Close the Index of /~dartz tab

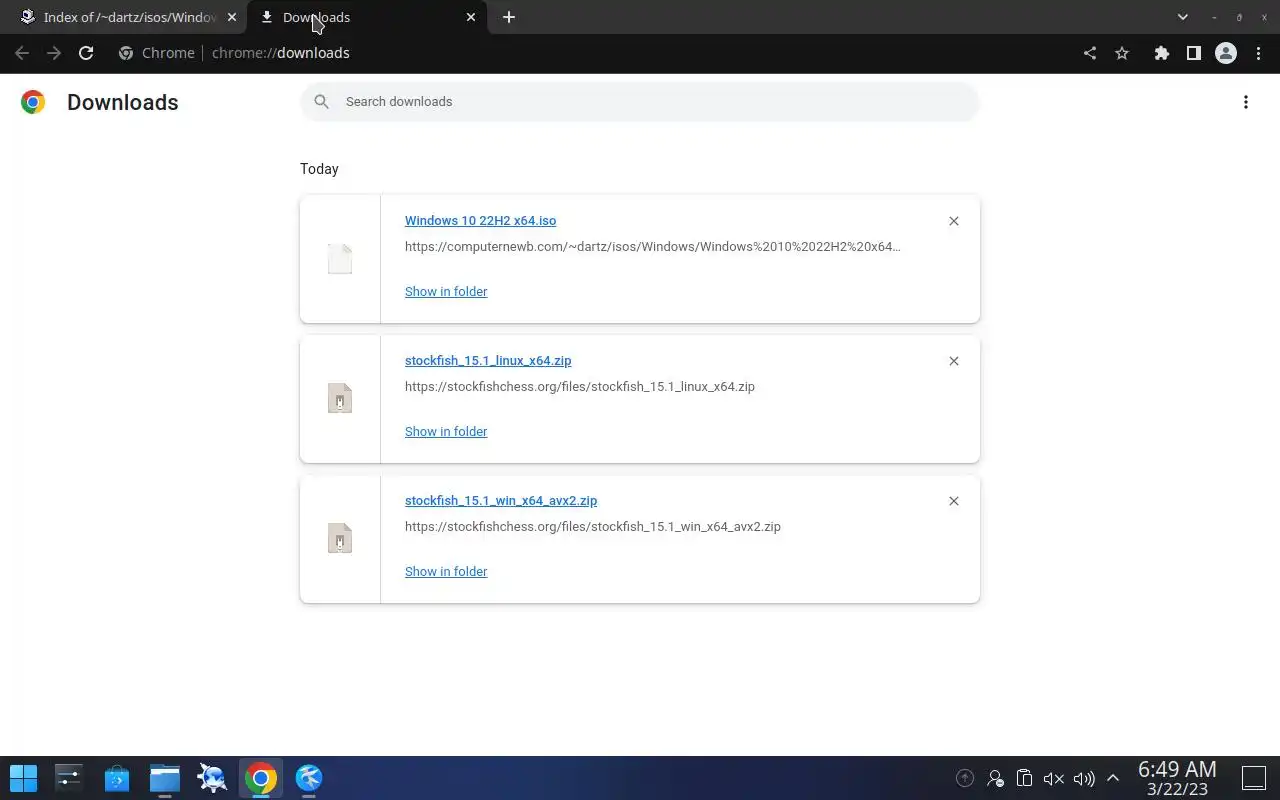[x=232, y=17]
